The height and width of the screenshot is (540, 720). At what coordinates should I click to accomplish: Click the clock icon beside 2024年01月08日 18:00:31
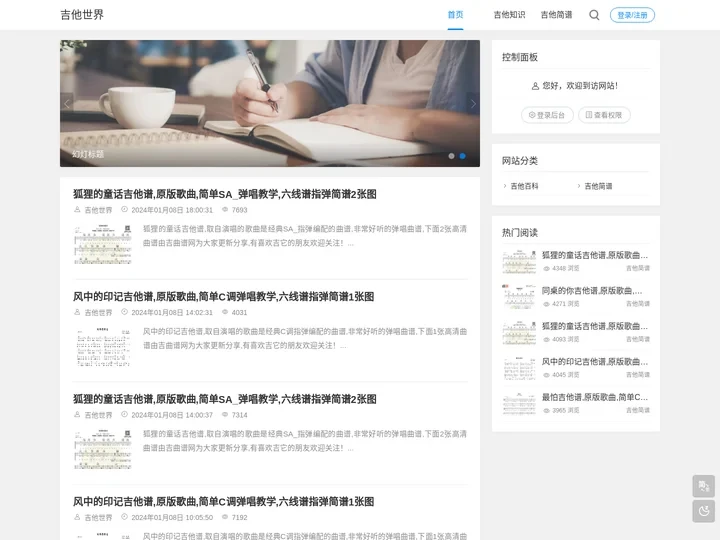tap(124, 209)
